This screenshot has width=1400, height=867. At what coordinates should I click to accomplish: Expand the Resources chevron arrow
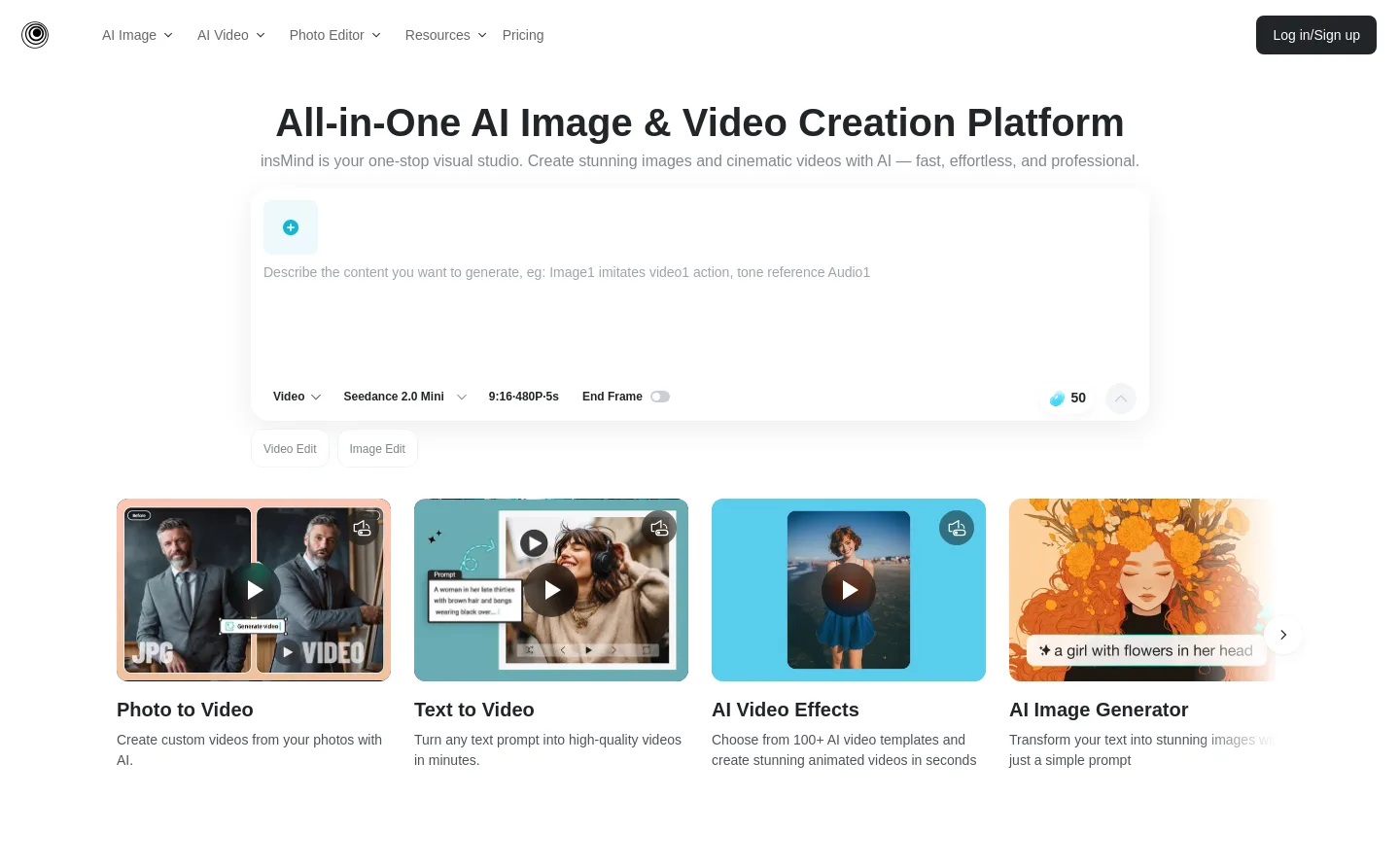click(x=482, y=35)
